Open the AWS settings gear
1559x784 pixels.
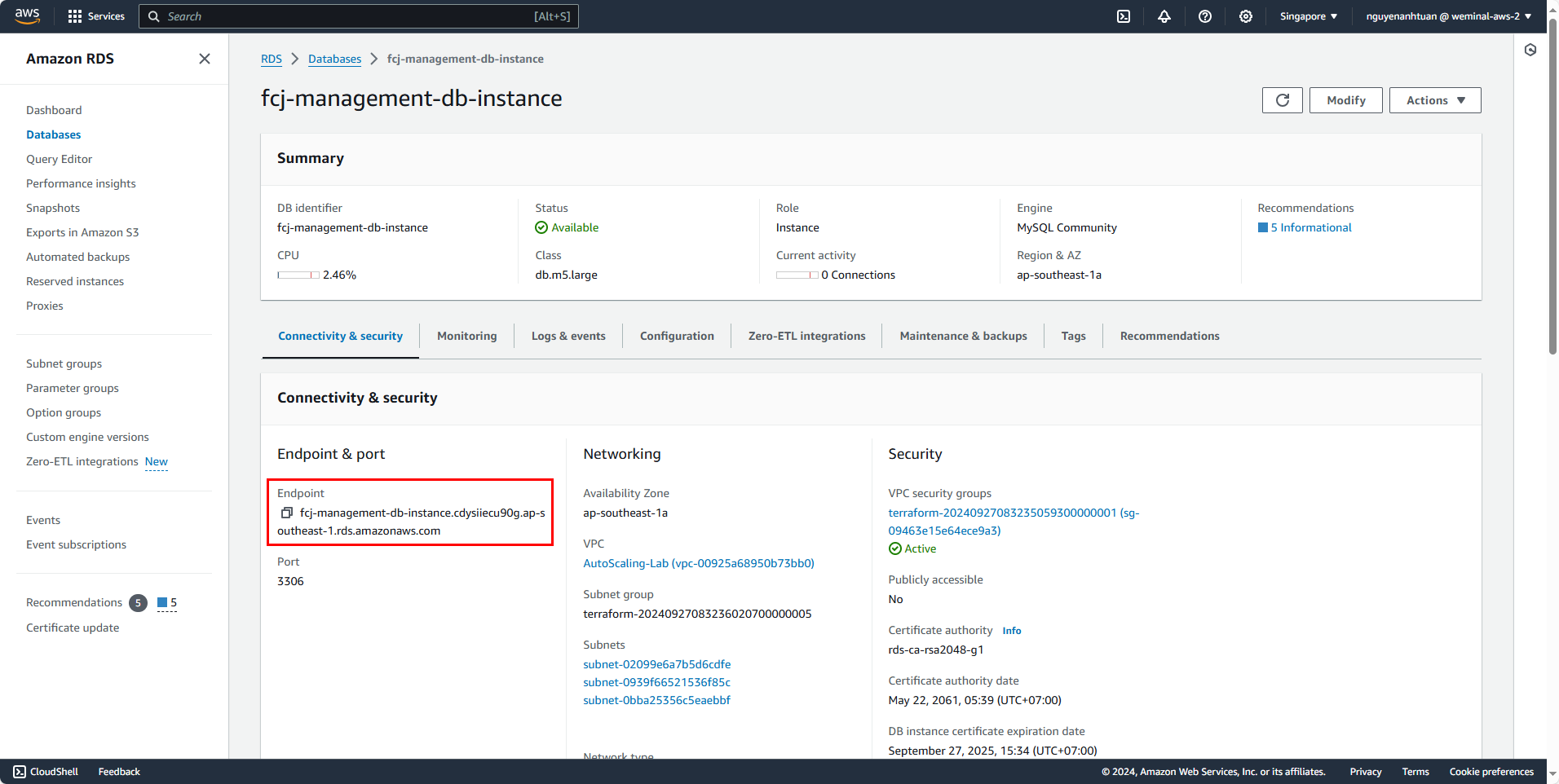[1245, 16]
